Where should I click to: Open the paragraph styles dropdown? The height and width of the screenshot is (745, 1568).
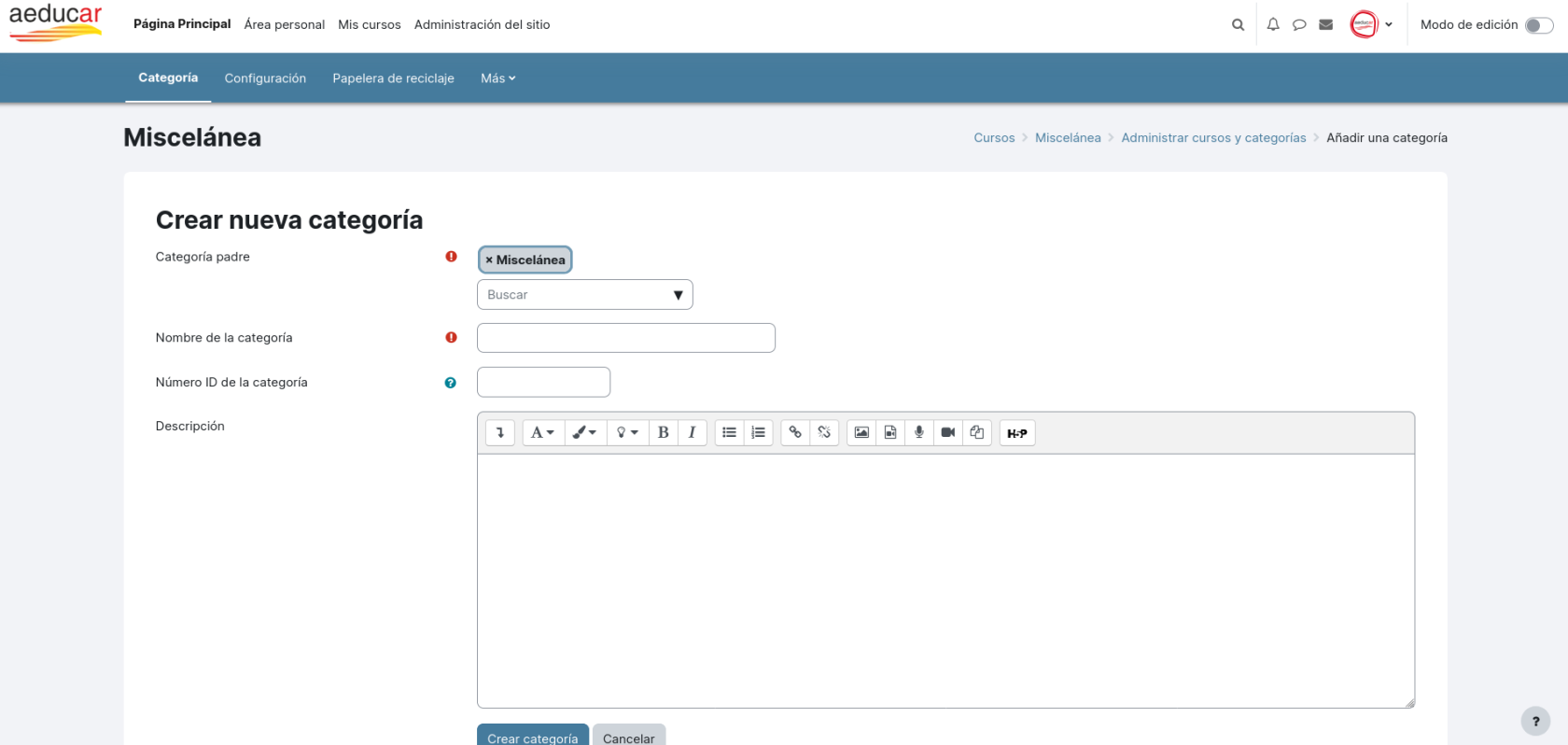543,432
